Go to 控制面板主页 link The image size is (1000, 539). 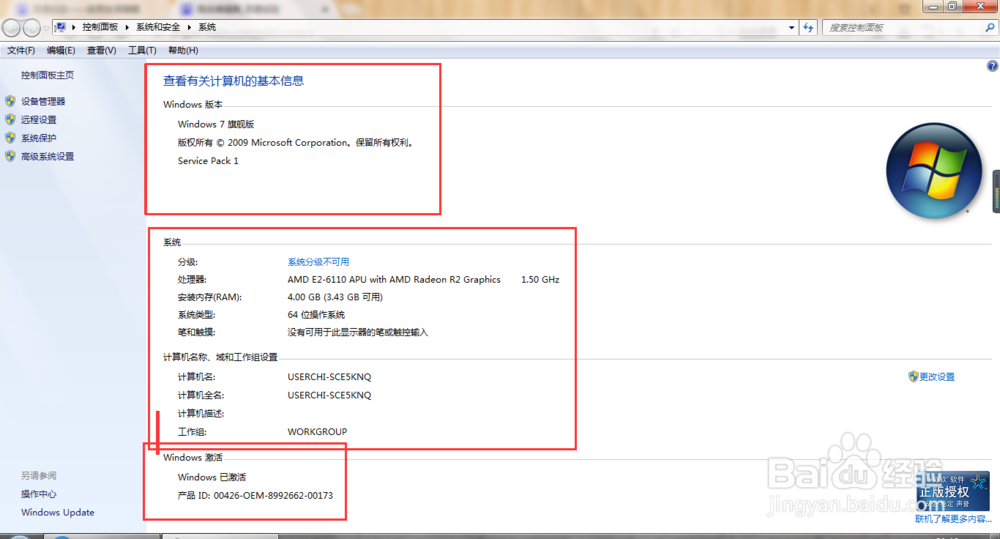pyautogui.click(x=47, y=75)
